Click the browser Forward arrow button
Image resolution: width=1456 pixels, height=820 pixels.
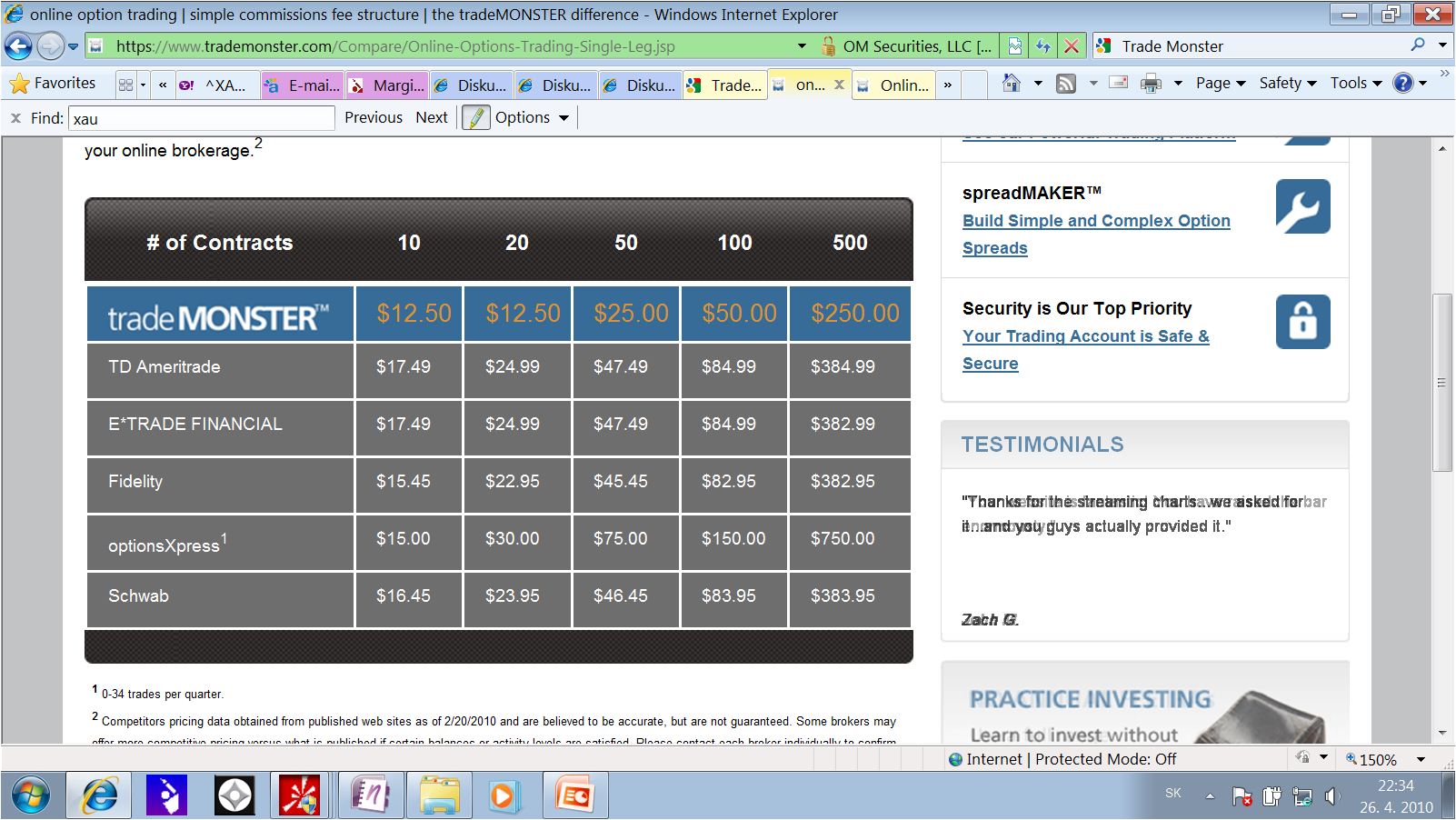pyautogui.click(x=50, y=45)
